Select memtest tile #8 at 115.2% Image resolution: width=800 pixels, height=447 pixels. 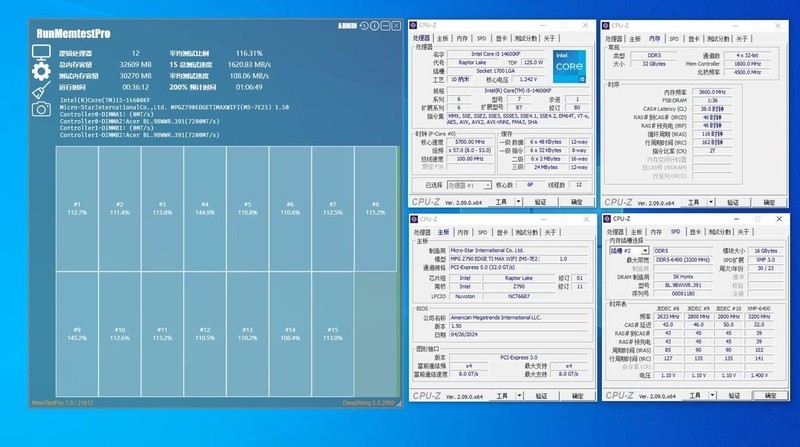point(376,209)
